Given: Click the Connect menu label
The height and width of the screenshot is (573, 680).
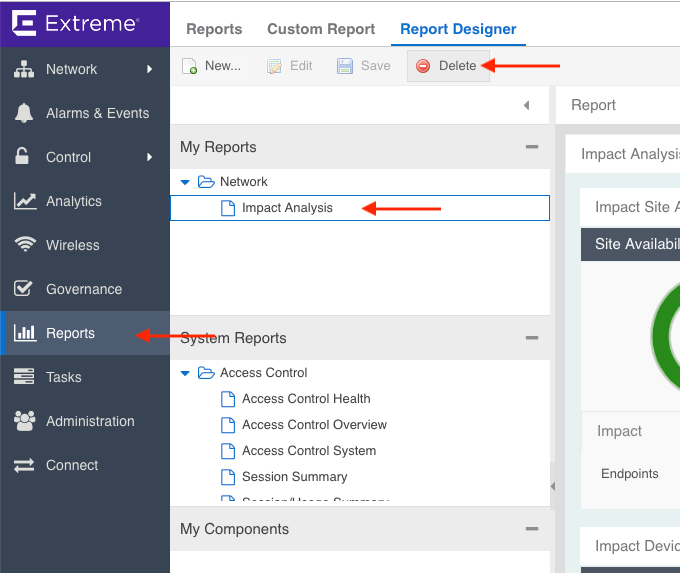Looking at the screenshot, I should (x=72, y=465).
